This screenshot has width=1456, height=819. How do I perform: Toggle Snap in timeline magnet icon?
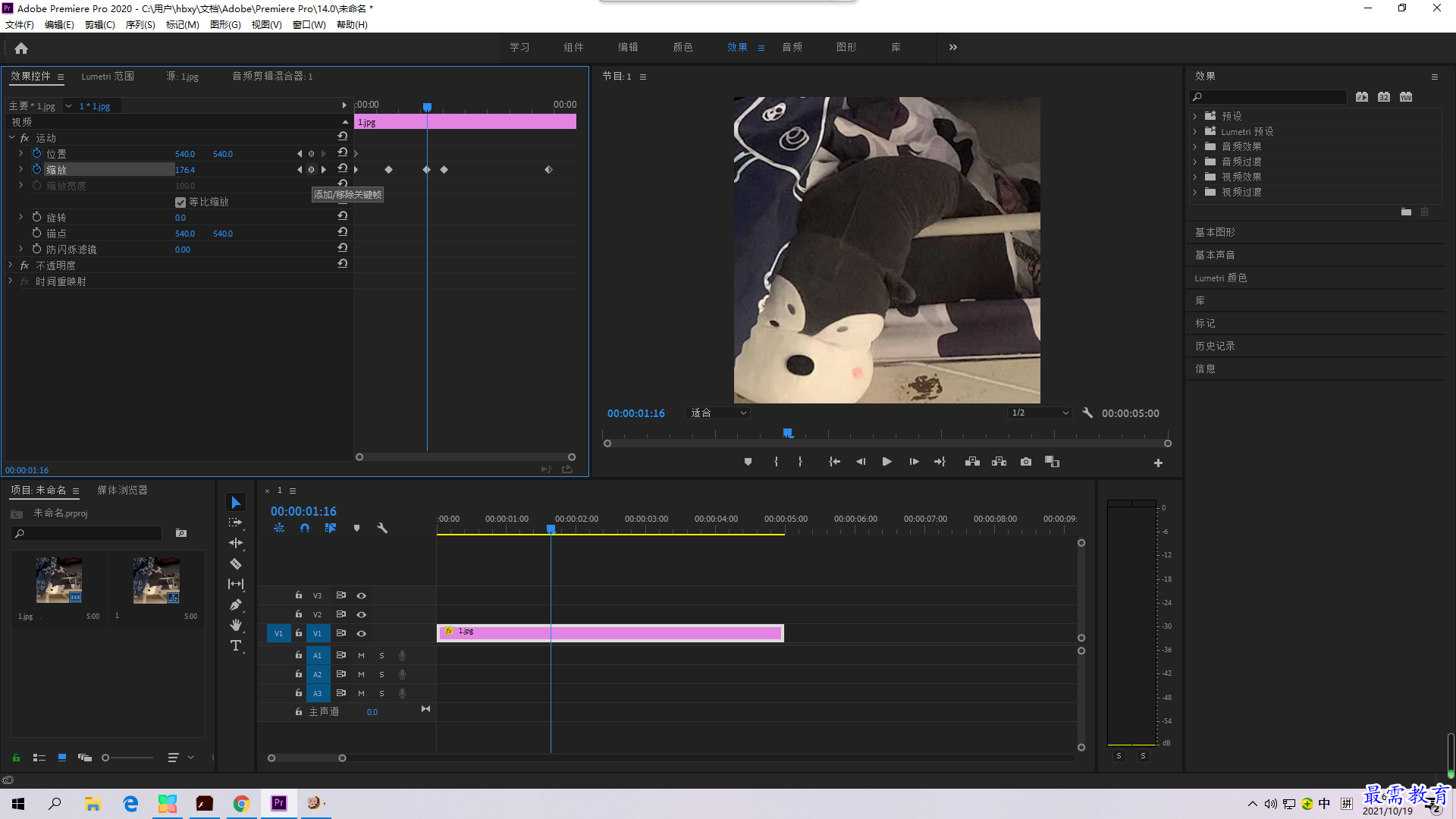click(305, 528)
